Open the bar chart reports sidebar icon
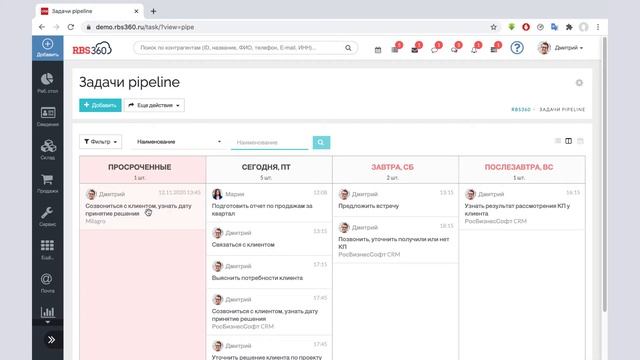 point(47,312)
